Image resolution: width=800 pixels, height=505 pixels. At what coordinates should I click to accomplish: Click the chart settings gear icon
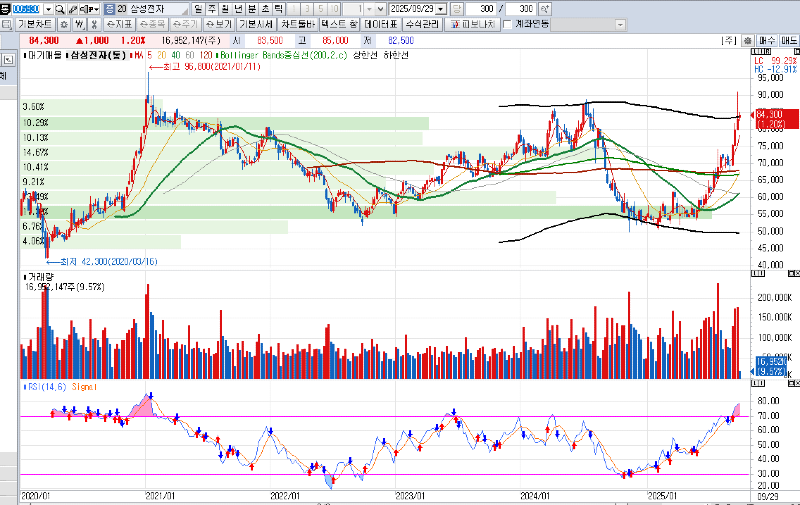tap(65, 23)
